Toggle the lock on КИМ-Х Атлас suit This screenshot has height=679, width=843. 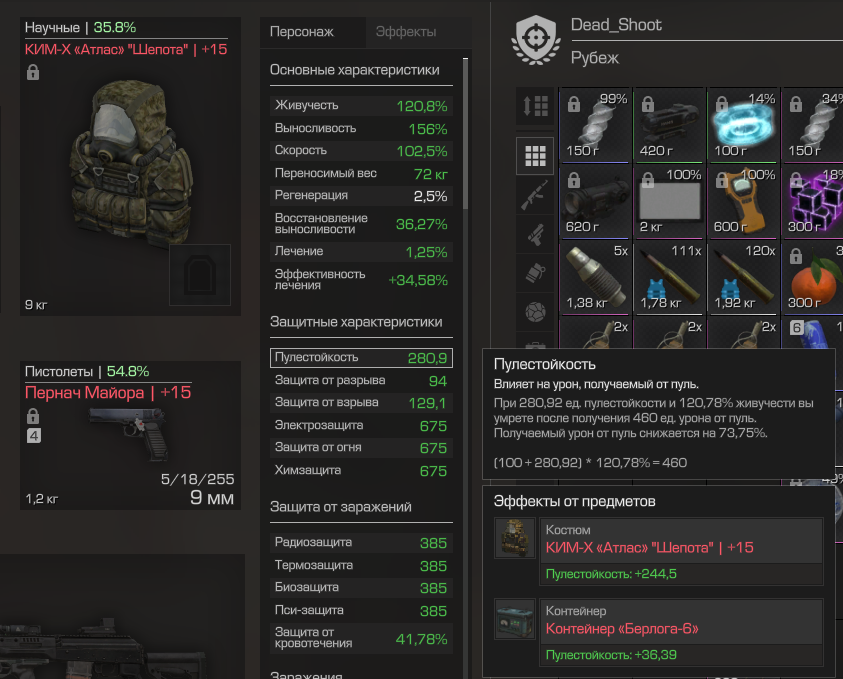[x=33, y=72]
